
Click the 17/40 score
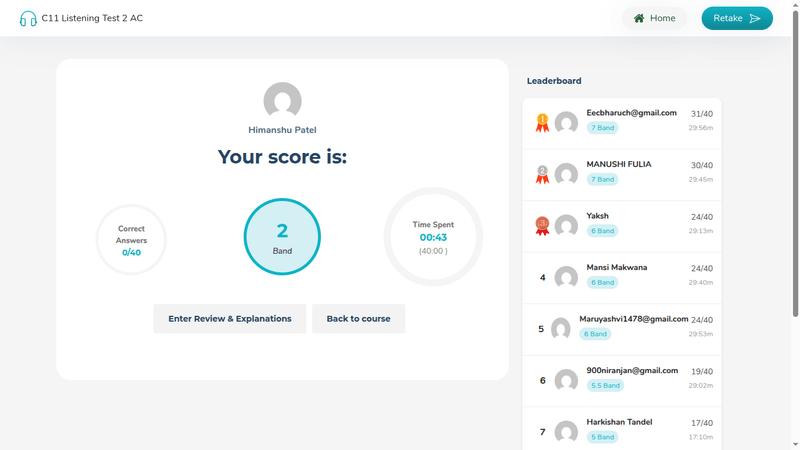pyautogui.click(x=702, y=423)
